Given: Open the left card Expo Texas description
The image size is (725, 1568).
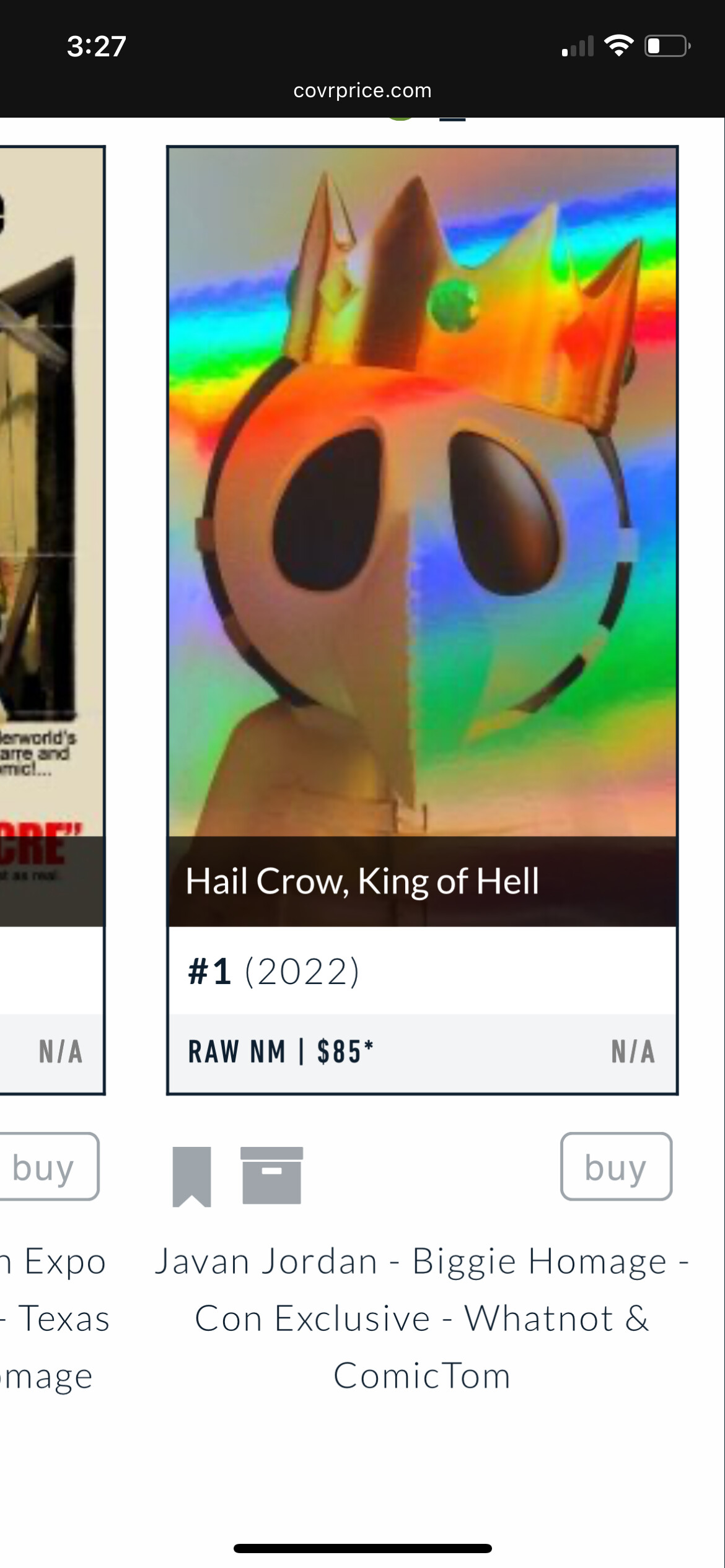Looking at the screenshot, I should 55,1318.
